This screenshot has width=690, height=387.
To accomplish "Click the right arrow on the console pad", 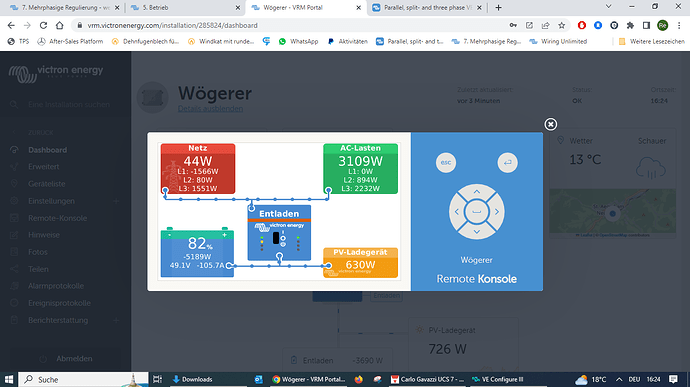I will tap(497, 212).
